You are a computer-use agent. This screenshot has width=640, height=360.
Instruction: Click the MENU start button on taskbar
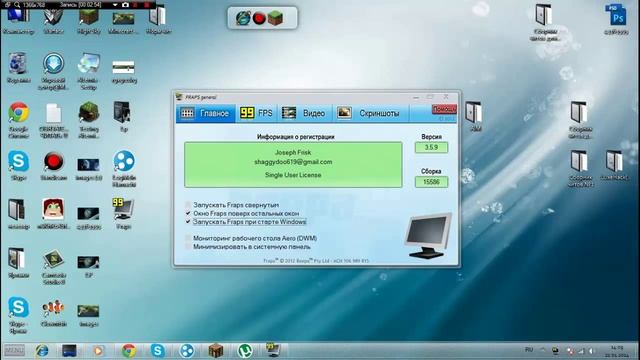(14, 351)
